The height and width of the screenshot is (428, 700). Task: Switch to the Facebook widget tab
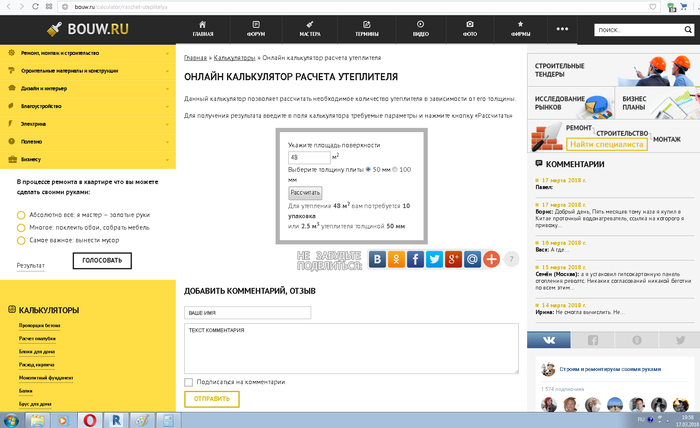click(594, 340)
